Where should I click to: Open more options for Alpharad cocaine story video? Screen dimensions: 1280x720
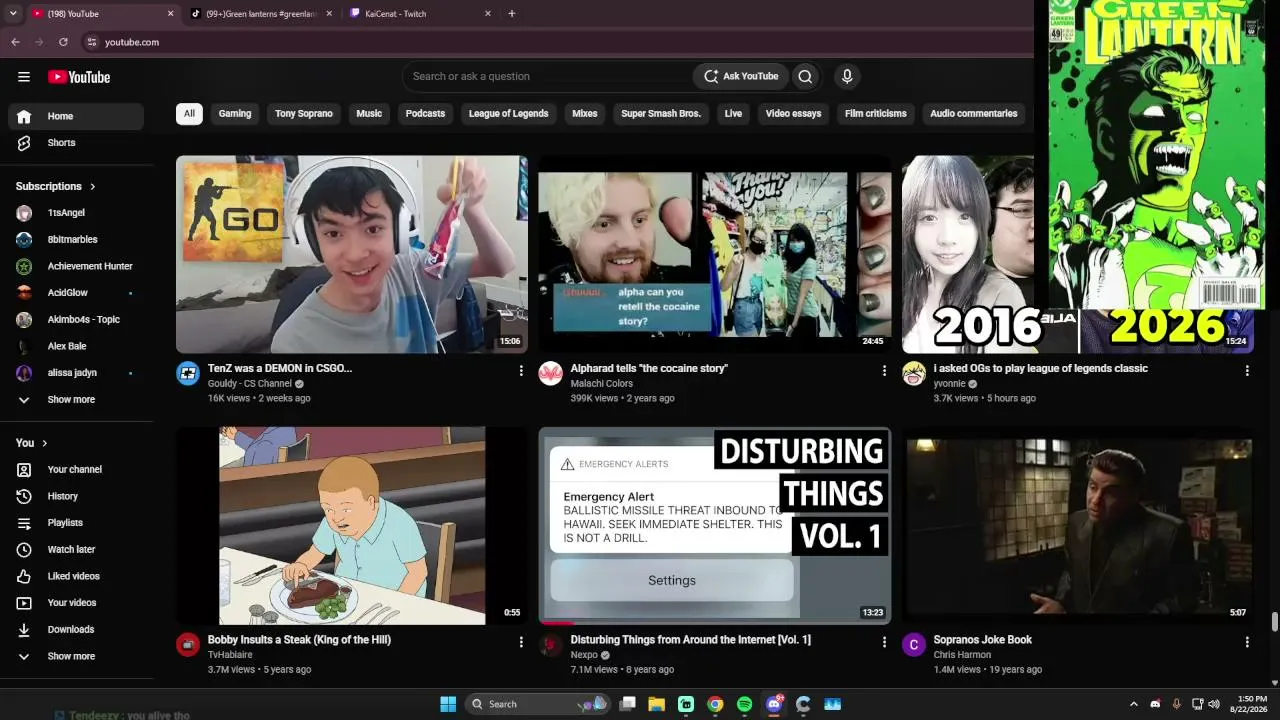coord(884,371)
